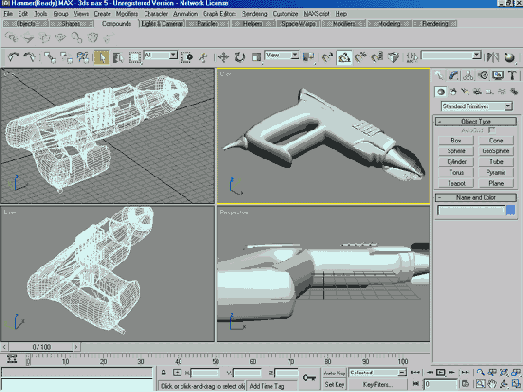Open the Modifiers menu
This screenshot has width=523, height=392.
[127, 14]
